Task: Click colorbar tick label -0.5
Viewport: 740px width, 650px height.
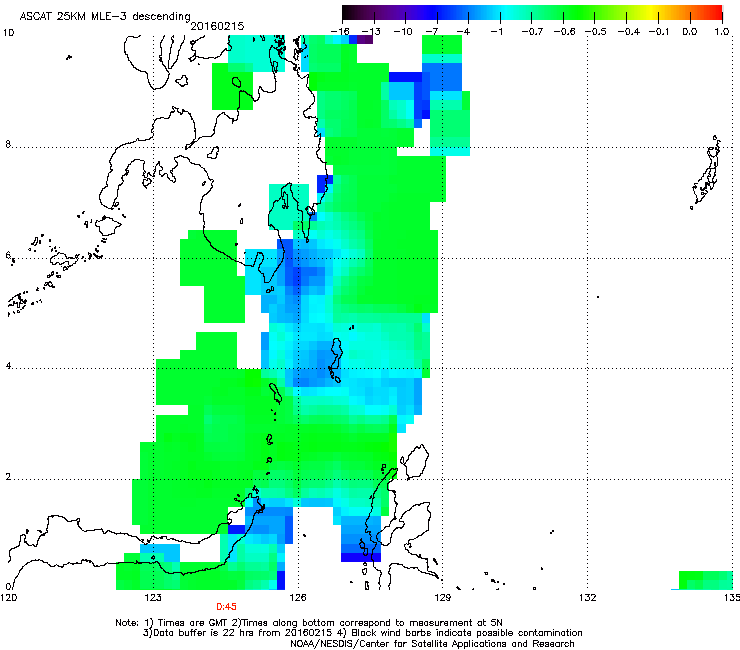Action: pyautogui.click(x=596, y=32)
